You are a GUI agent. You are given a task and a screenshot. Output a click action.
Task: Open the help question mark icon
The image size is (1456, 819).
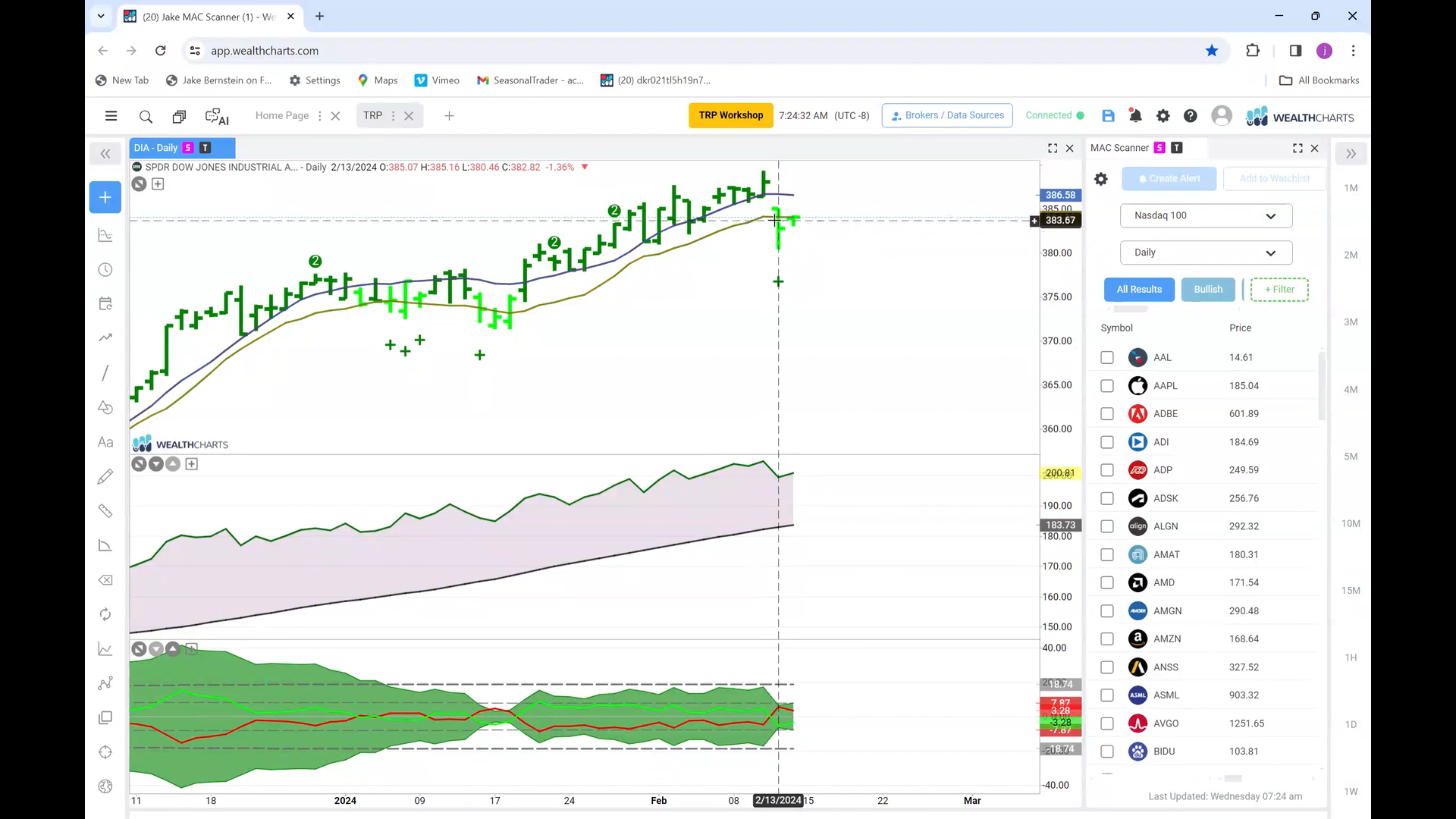[x=1191, y=115]
